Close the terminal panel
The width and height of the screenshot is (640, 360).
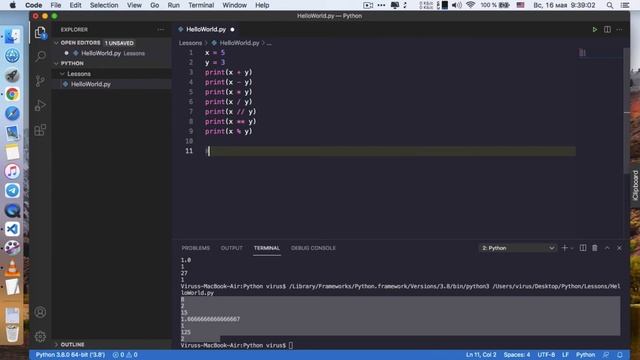(x=619, y=248)
